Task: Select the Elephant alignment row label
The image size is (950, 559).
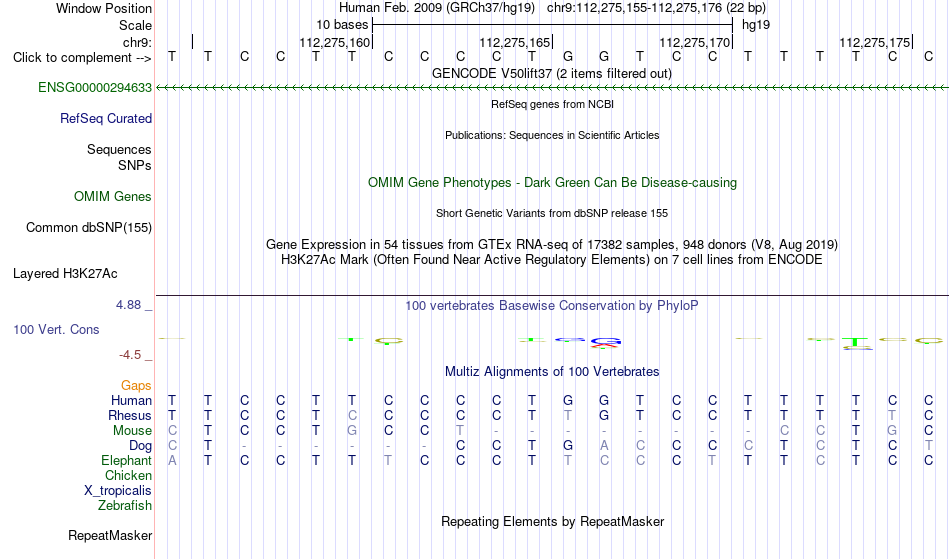Action: [126, 460]
